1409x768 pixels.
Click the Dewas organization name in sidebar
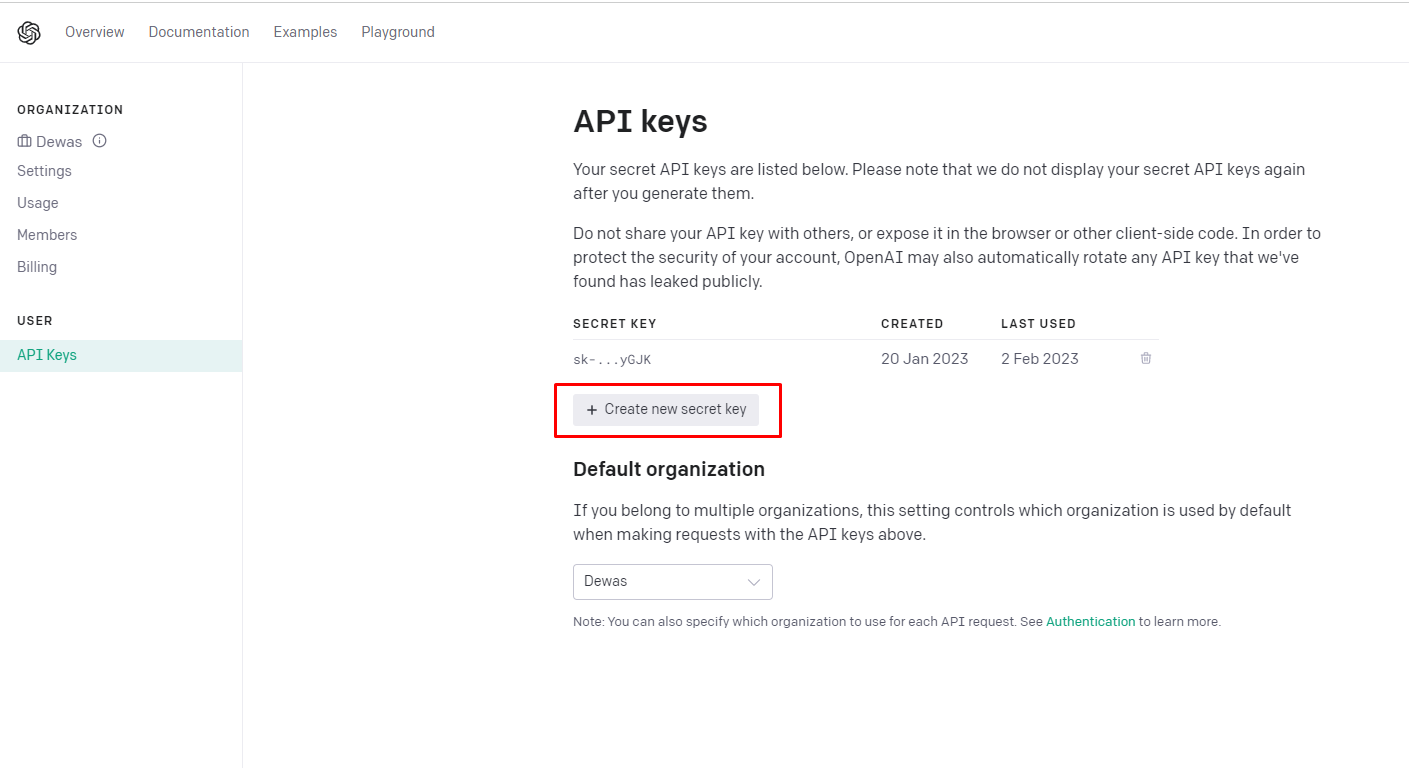pyautogui.click(x=59, y=141)
